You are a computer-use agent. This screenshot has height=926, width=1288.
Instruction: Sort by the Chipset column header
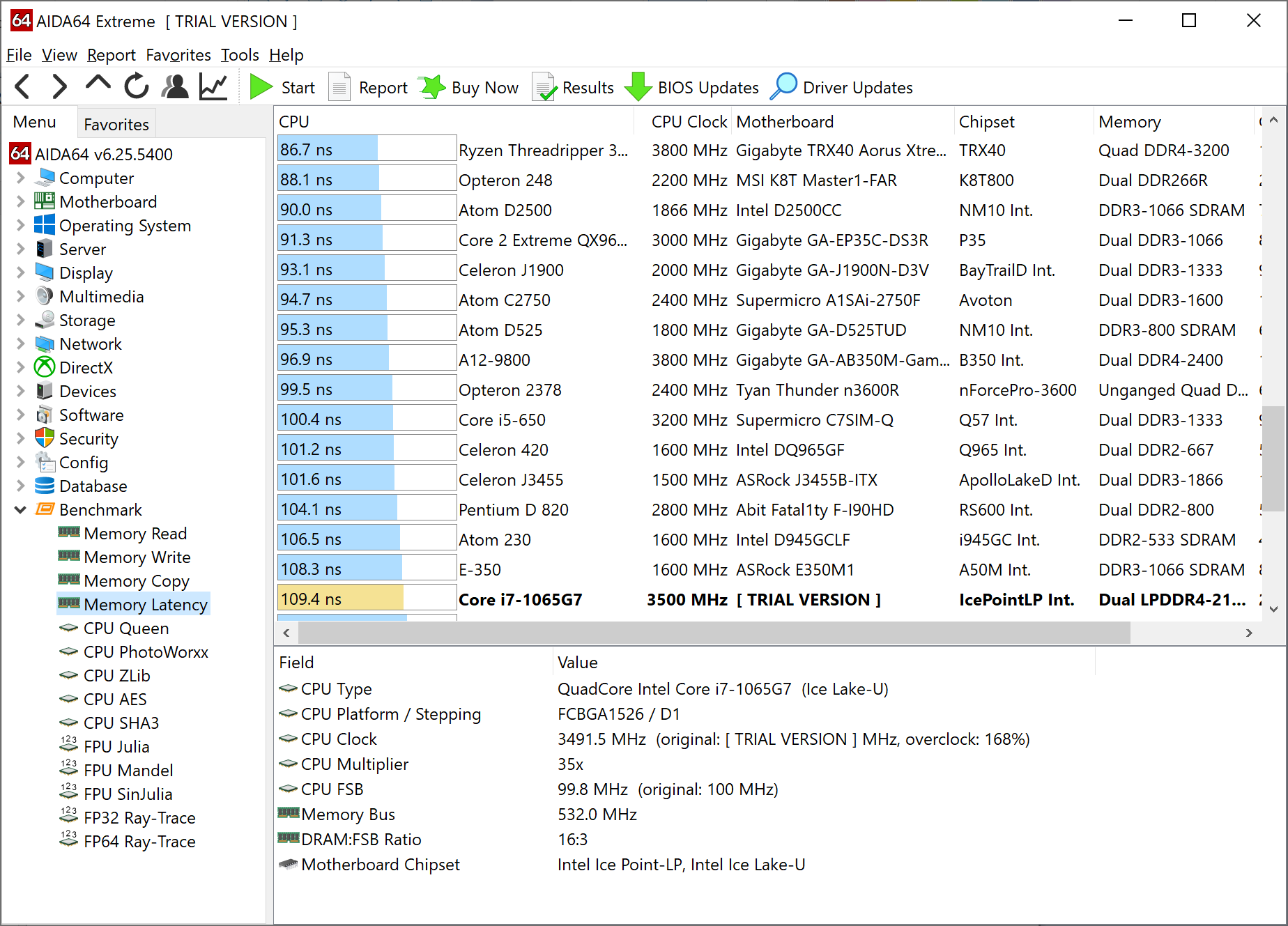1024,122
